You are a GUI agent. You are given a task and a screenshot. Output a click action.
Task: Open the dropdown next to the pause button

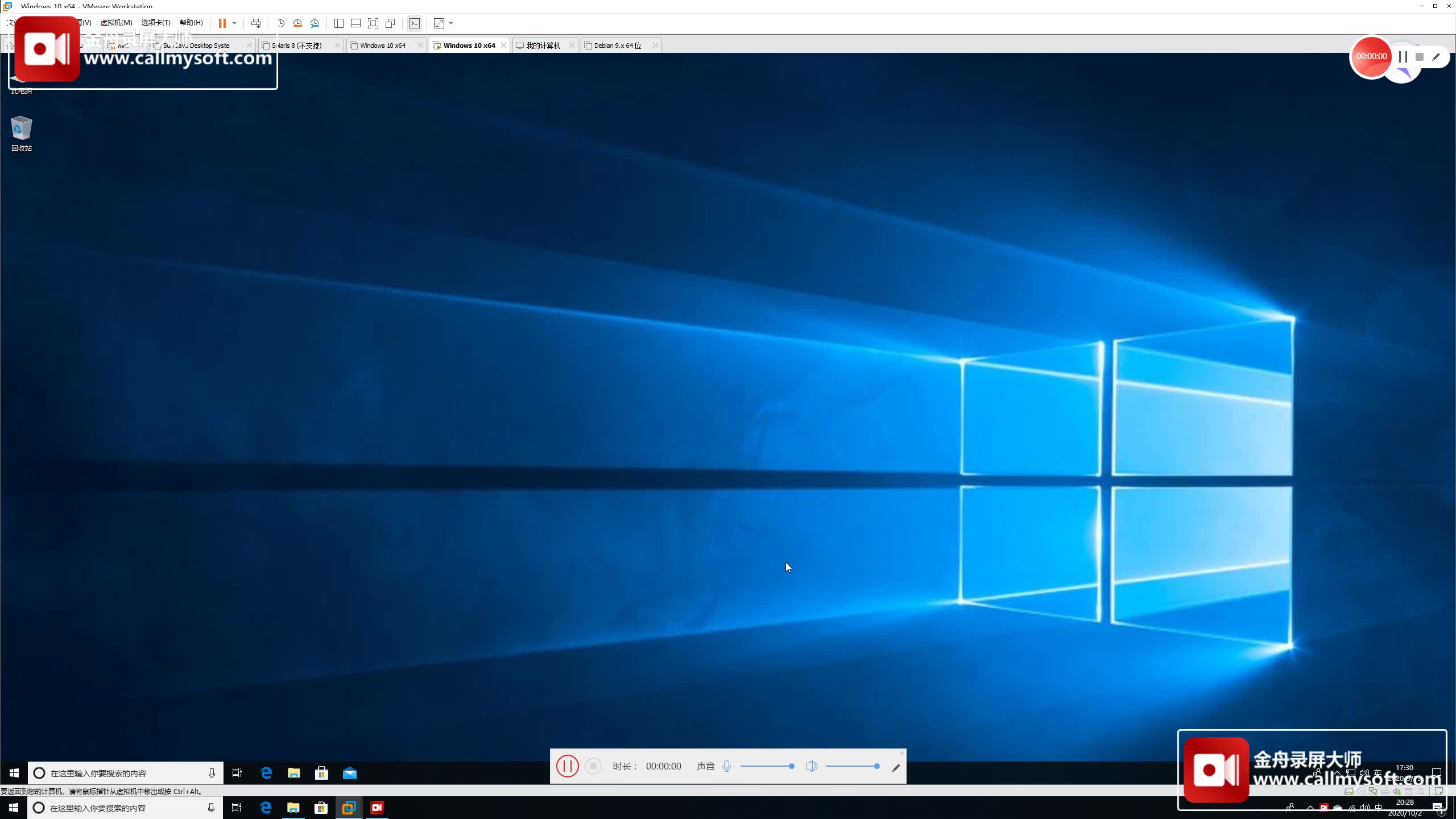coord(234,23)
